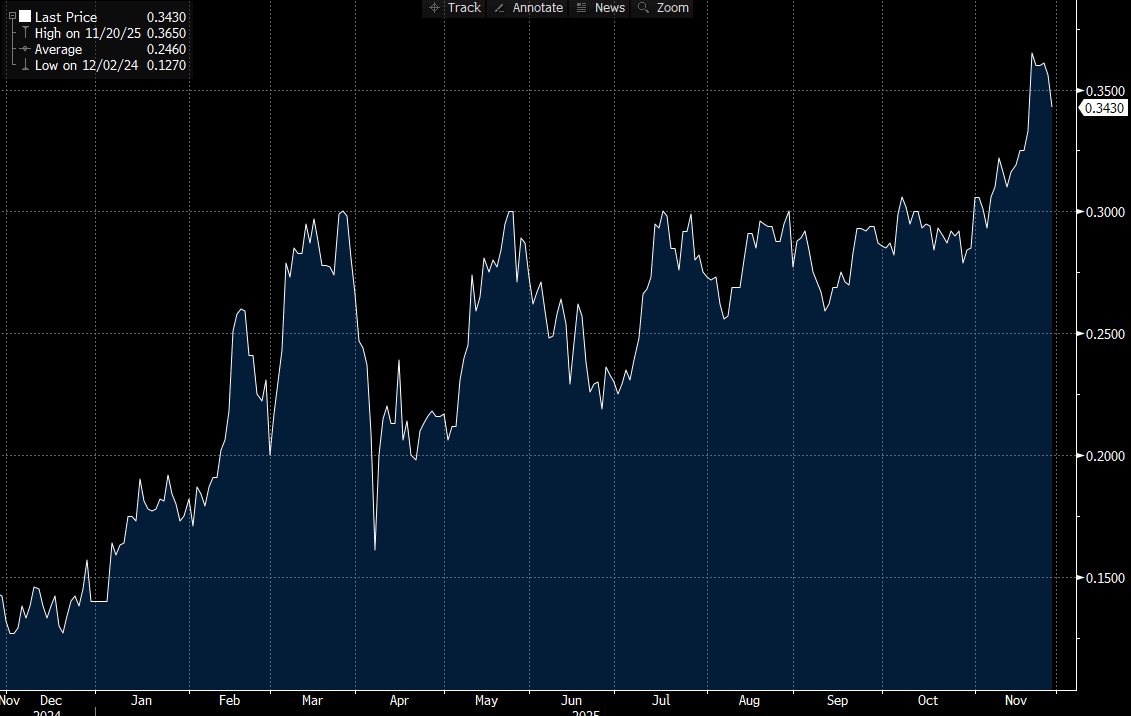
Task: Click the Jul label on time axis
Action: pyautogui.click(x=660, y=701)
